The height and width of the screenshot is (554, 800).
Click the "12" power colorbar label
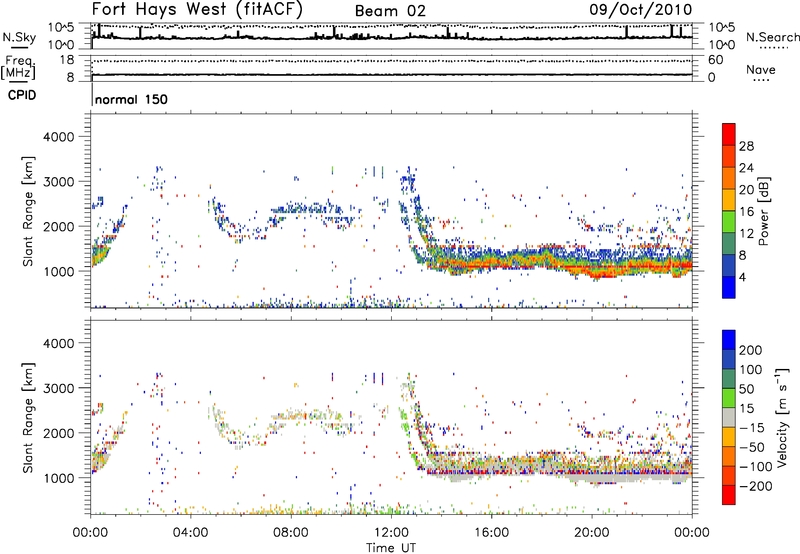click(746, 234)
